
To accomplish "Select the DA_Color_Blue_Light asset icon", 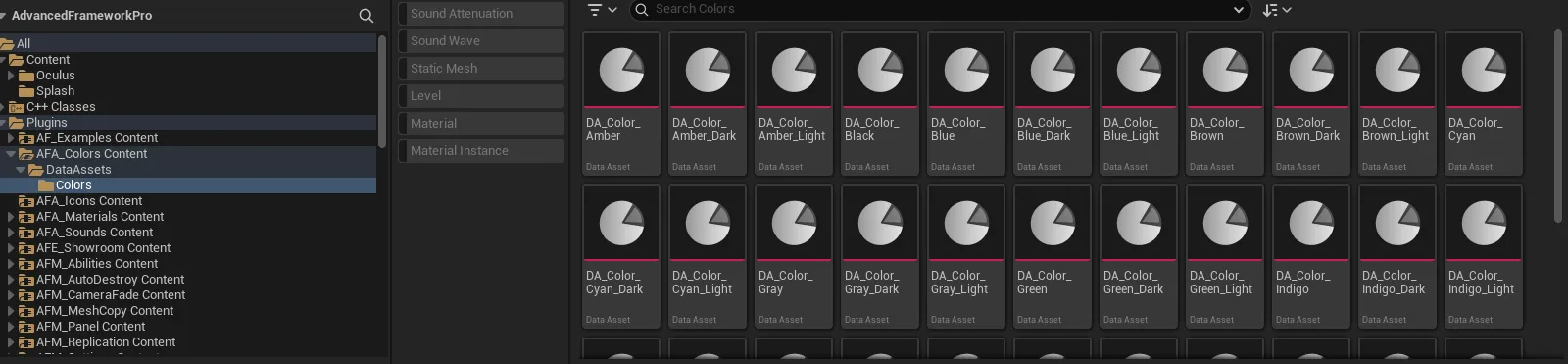I will [1139, 71].
